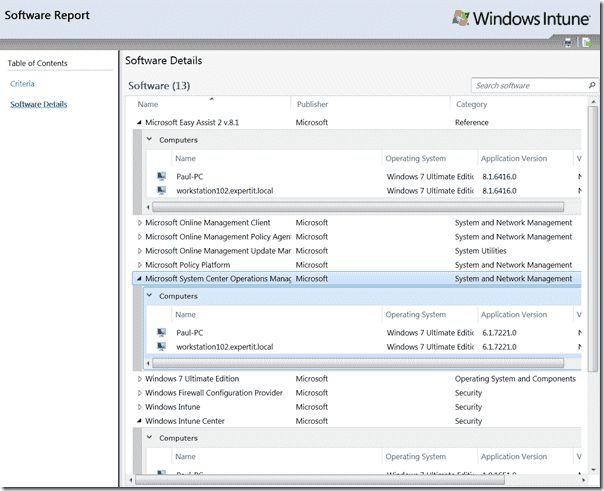Open the Software Details link
This screenshot has height=491, width=604.
pos(39,104)
